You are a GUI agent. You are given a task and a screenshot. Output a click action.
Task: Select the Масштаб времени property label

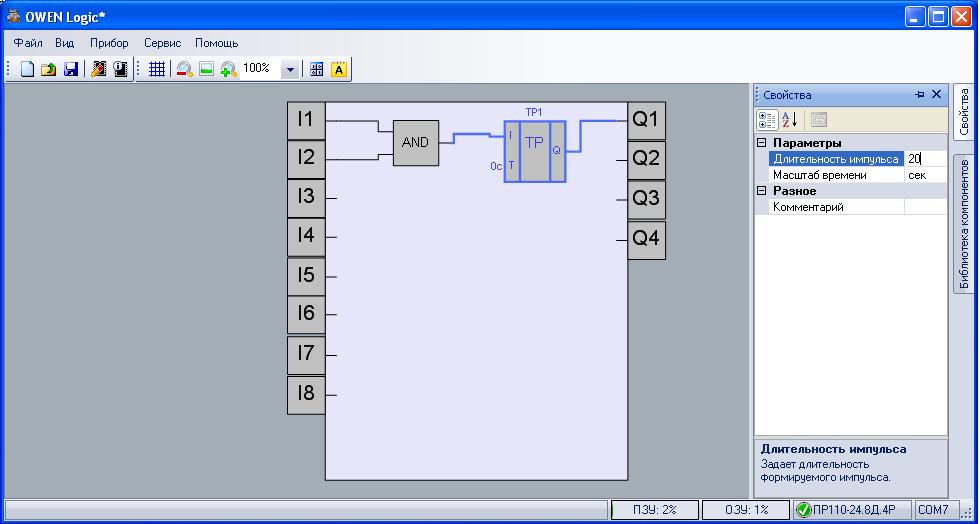pos(819,175)
